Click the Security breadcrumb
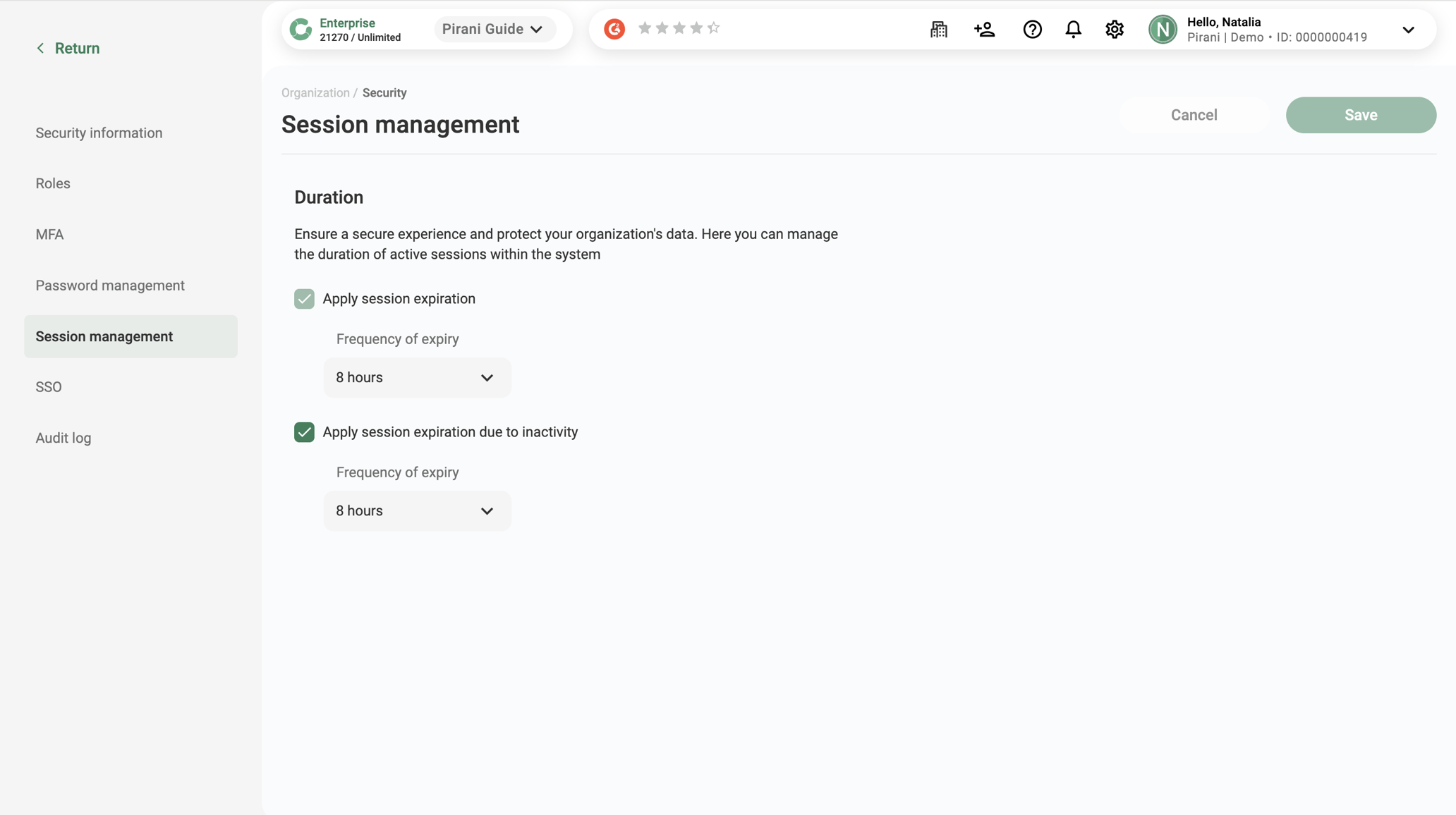The width and height of the screenshot is (1456, 815). 384,93
